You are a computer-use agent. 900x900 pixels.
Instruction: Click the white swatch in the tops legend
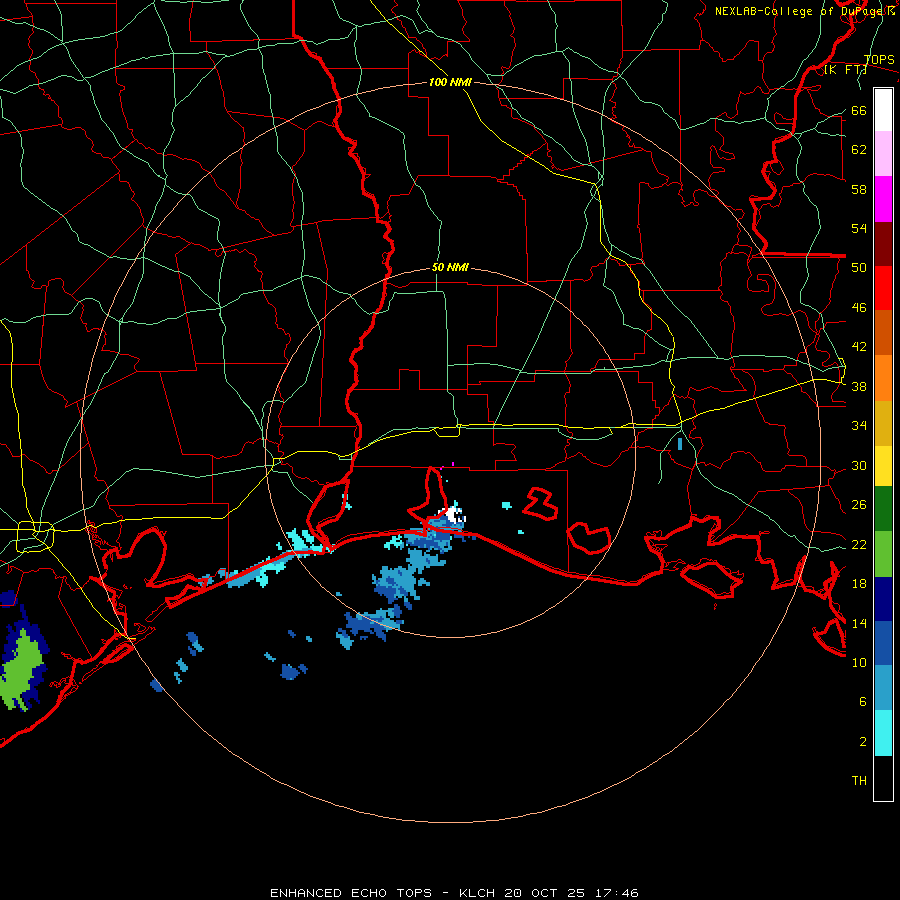pos(883,110)
